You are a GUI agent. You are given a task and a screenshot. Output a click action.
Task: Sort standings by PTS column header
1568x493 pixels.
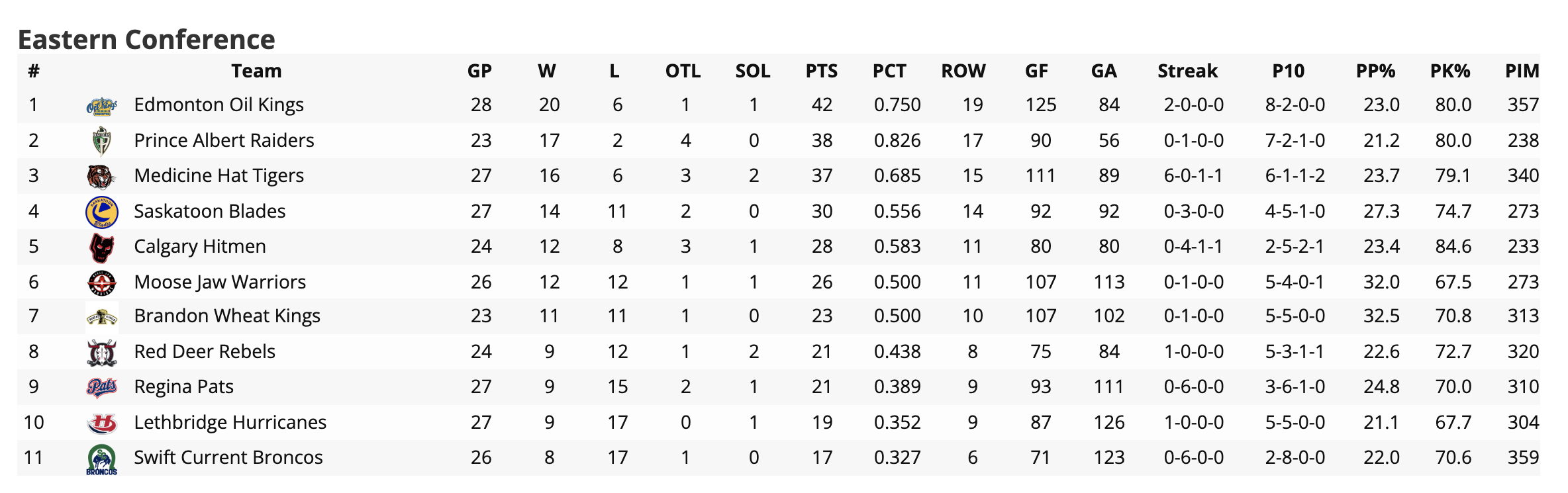coord(822,71)
